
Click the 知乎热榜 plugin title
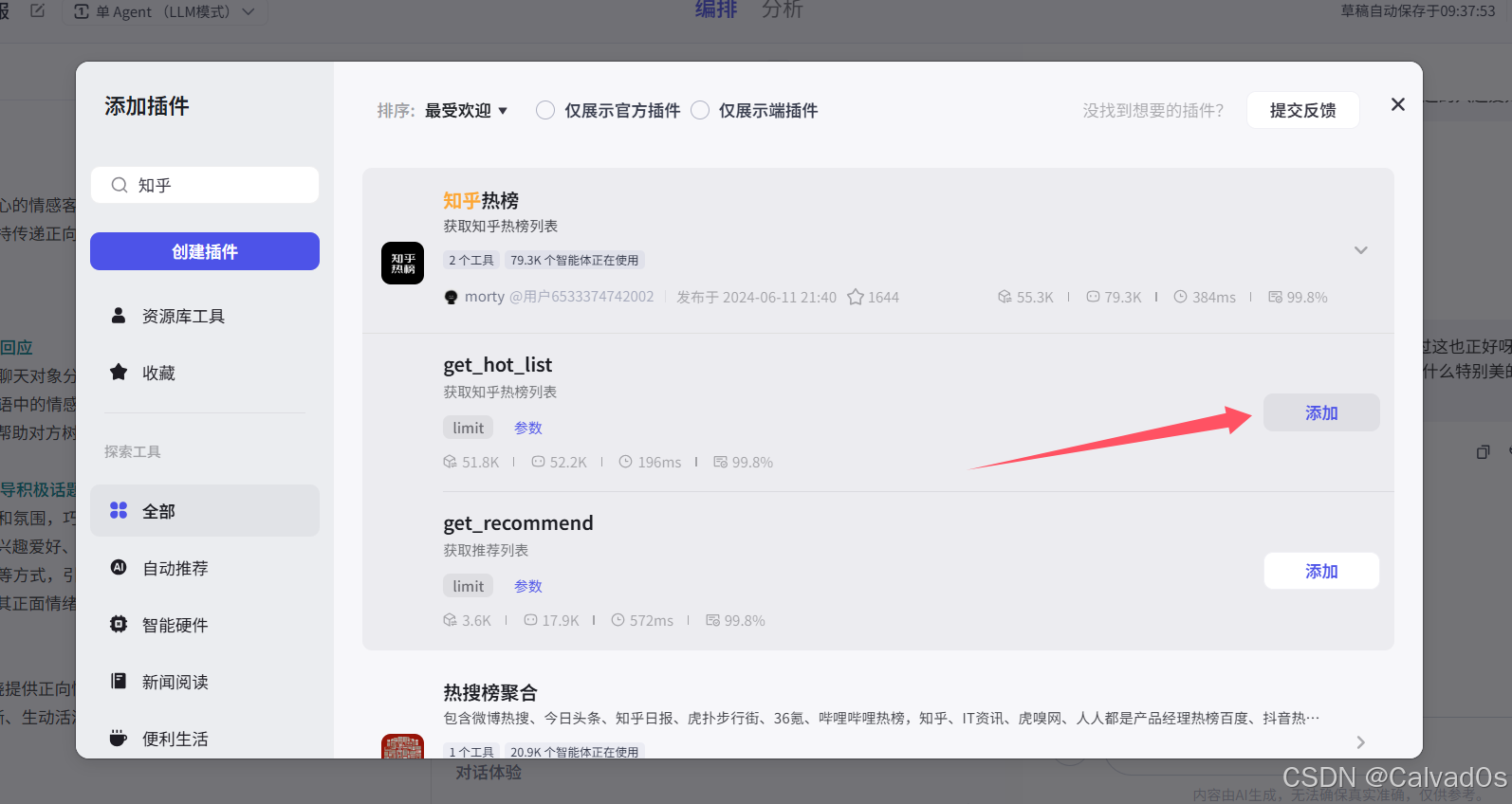tap(481, 200)
